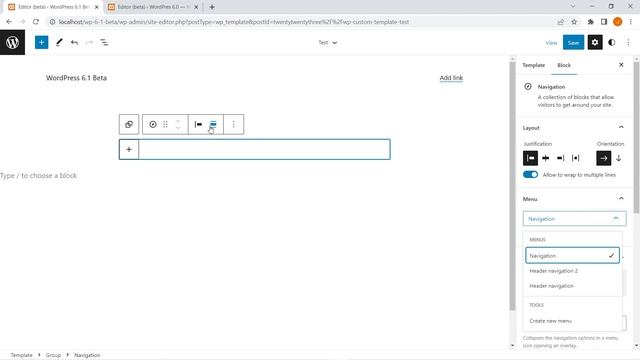640x360 pixels.
Task: Click the View link
Action: [551, 42]
